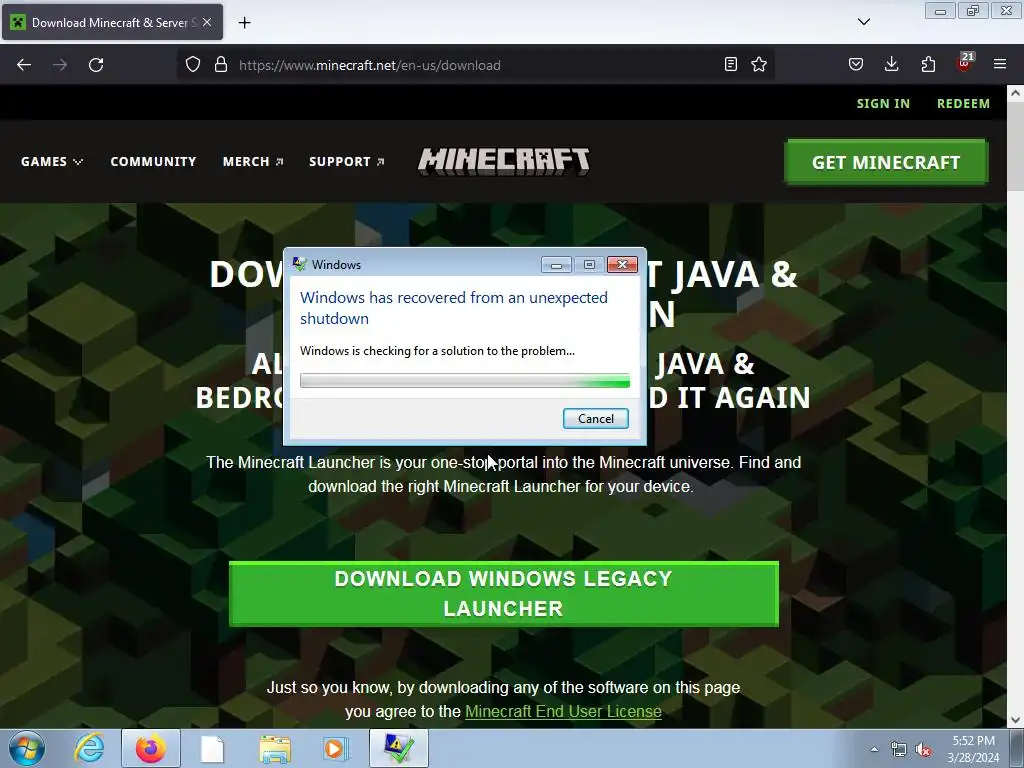
Task: Open the Windows Start menu orb
Action: pyautogui.click(x=27, y=748)
